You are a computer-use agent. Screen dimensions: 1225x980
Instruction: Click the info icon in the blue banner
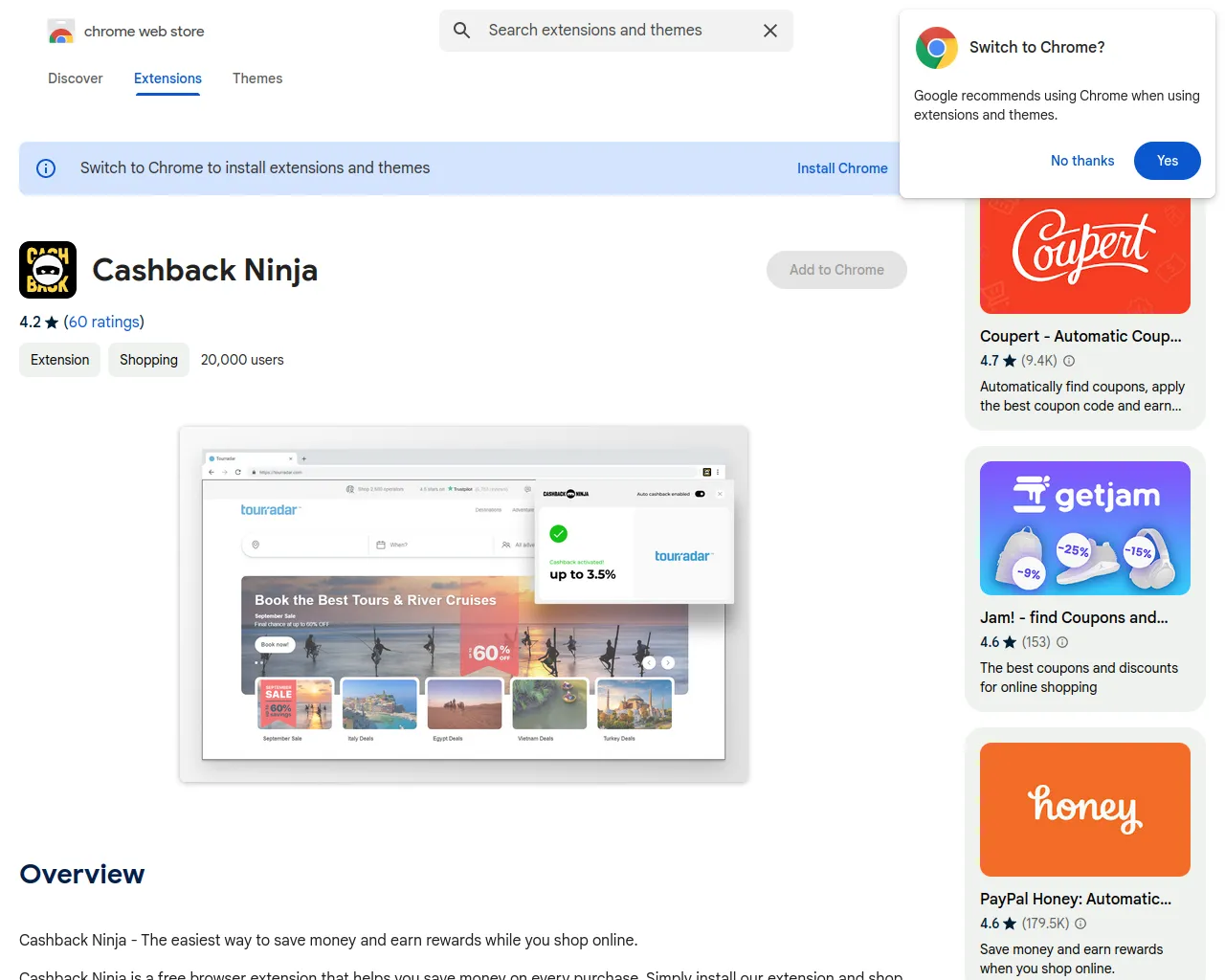click(x=46, y=168)
